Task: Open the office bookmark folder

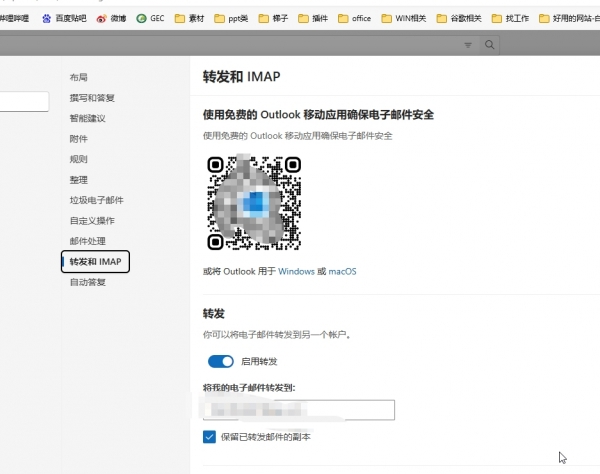Action: [355, 18]
